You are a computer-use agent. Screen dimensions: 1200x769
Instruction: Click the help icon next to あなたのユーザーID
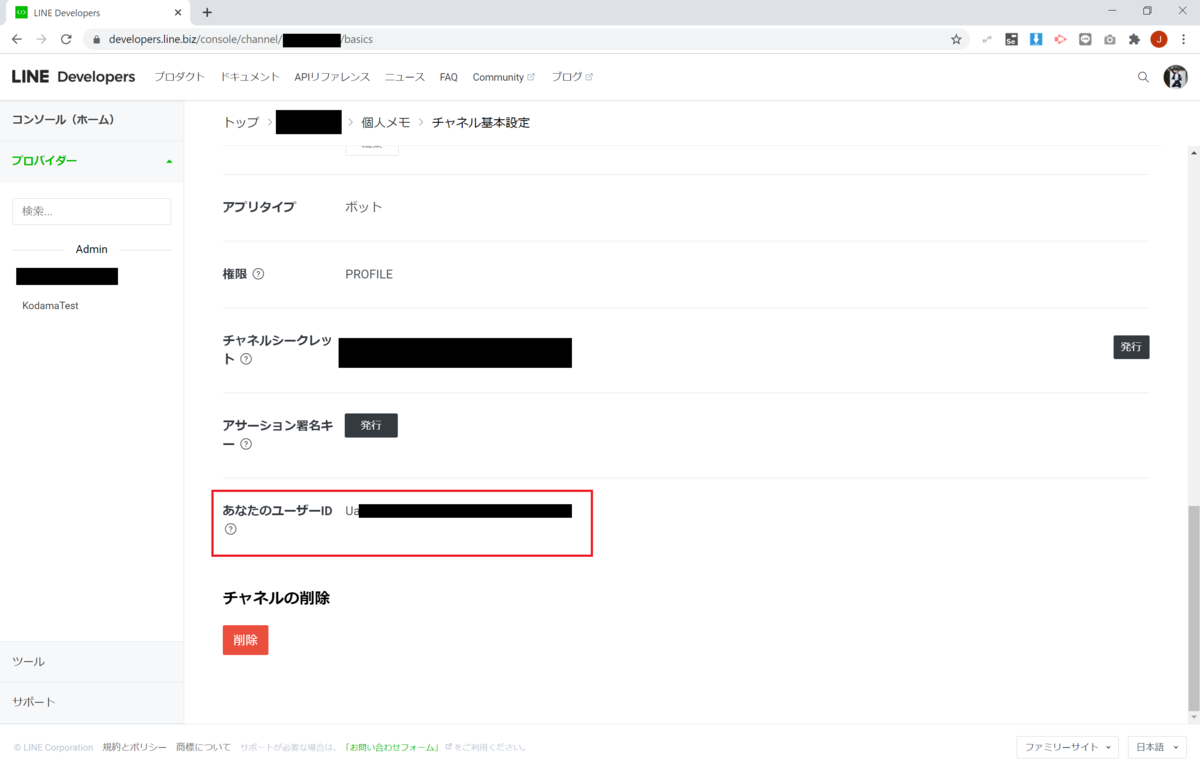pyautogui.click(x=231, y=530)
